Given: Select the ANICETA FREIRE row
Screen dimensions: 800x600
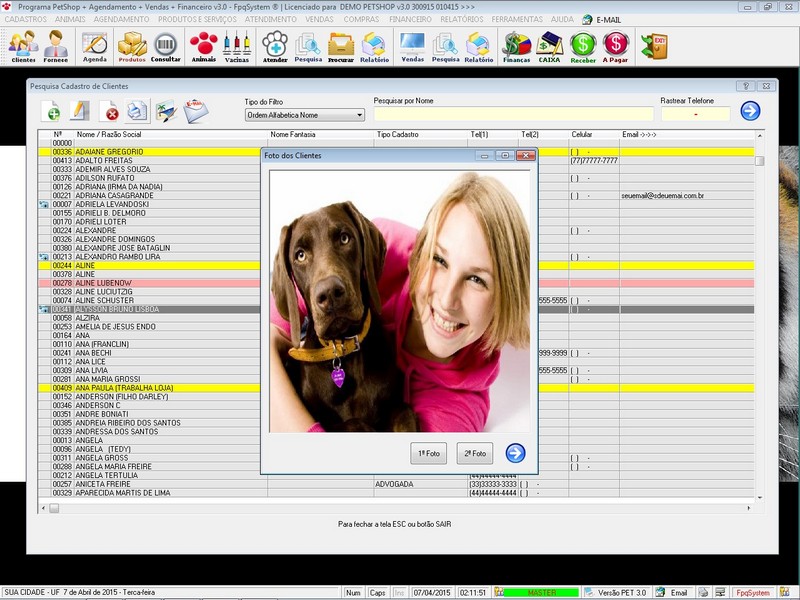Looking at the screenshot, I should tap(396, 484).
